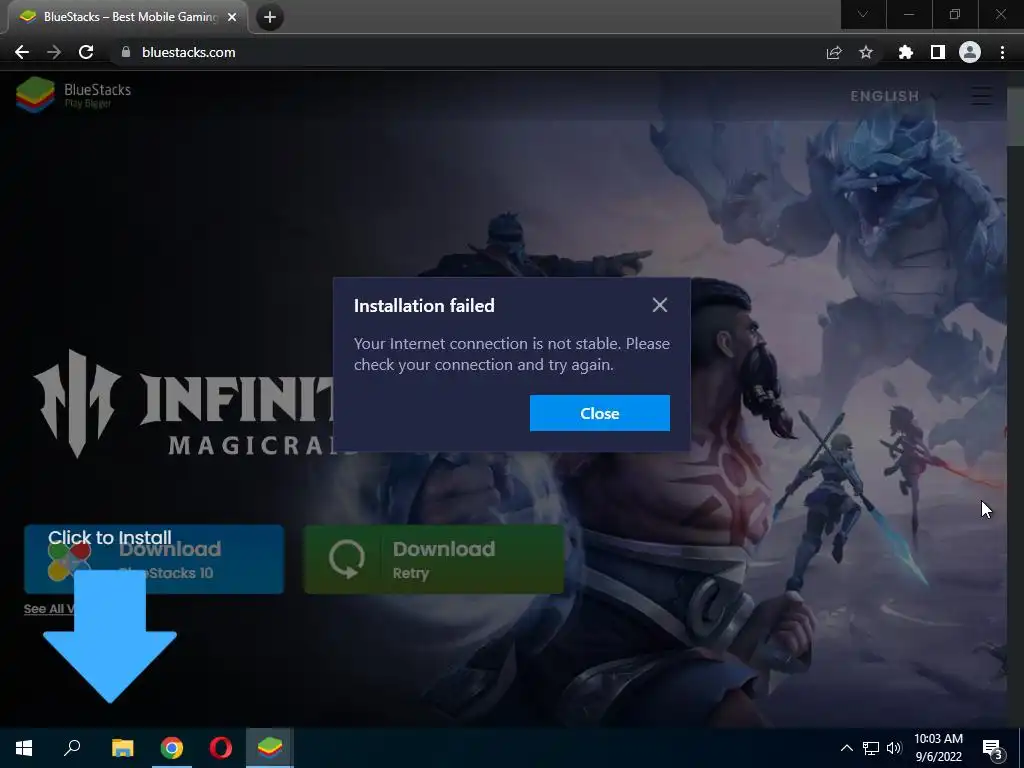
Task: Toggle the browser side panel icon
Action: (938, 52)
